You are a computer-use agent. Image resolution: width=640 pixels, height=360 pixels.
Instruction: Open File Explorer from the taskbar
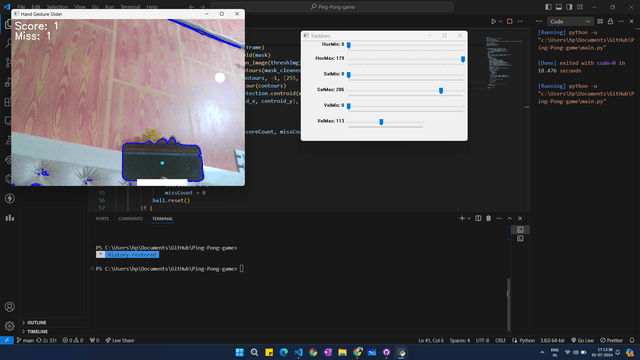pyautogui.click(x=342, y=352)
